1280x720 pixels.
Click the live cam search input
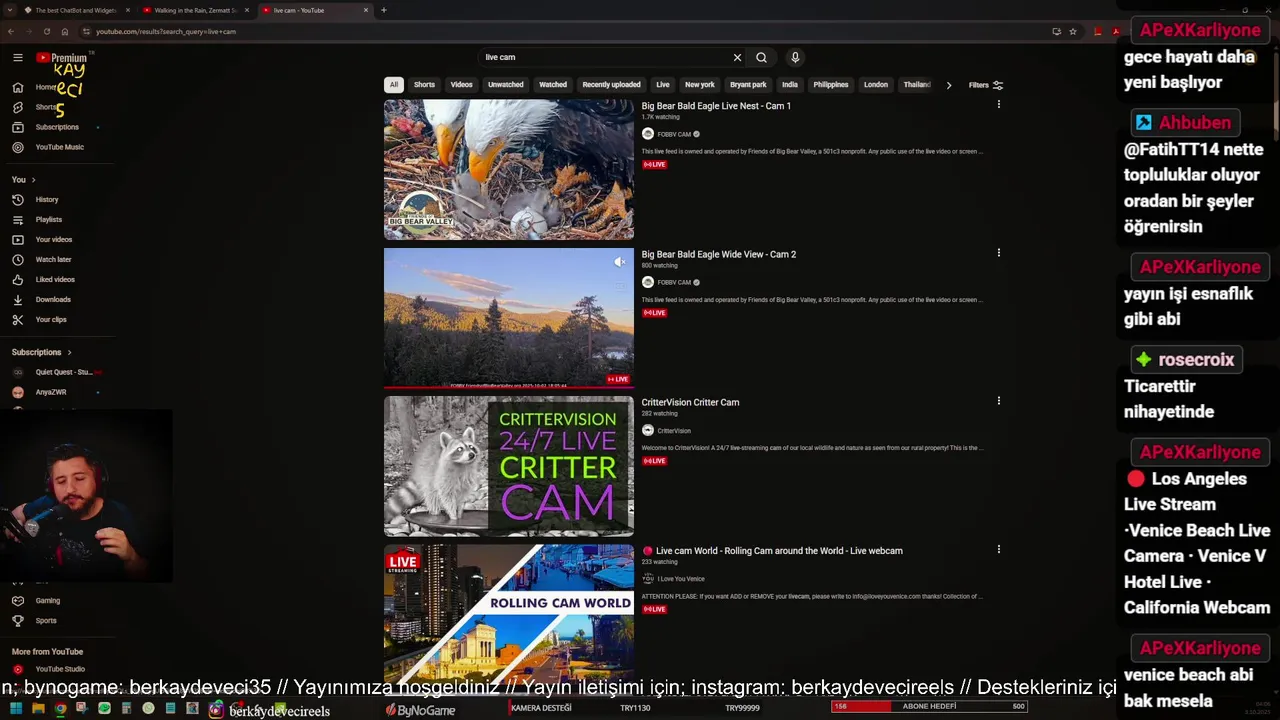(x=605, y=57)
